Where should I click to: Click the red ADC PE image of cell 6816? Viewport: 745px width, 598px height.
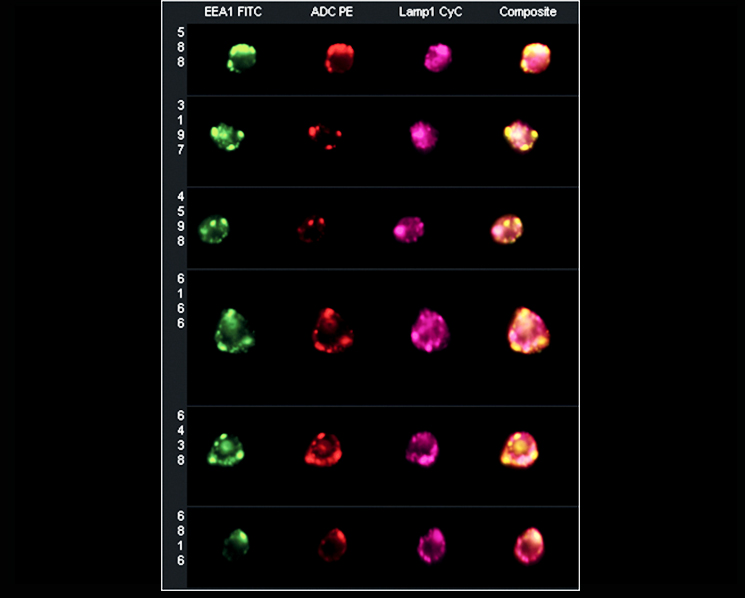[x=331, y=547]
